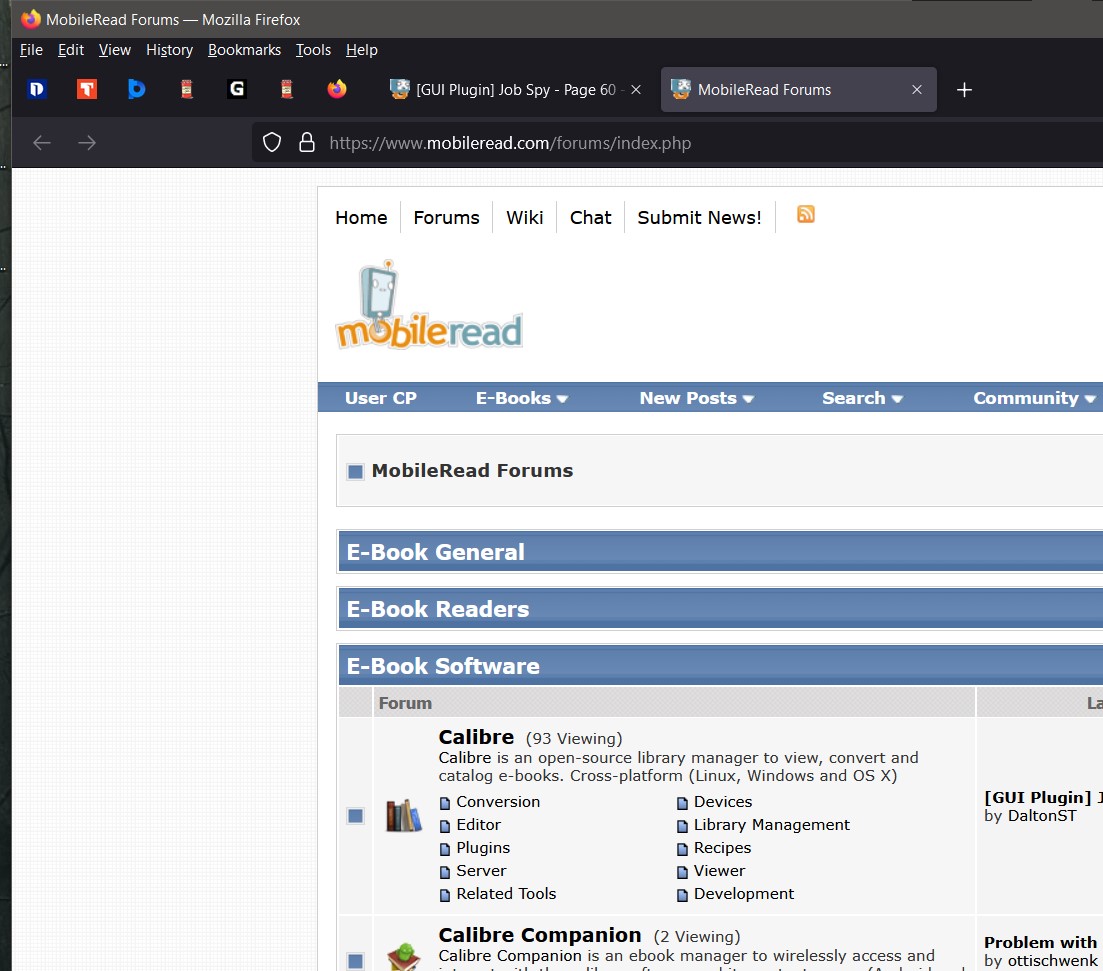Screen dimensions: 1103x971
Task: Open the New Posts dropdown menu
Action: click(696, 398)
